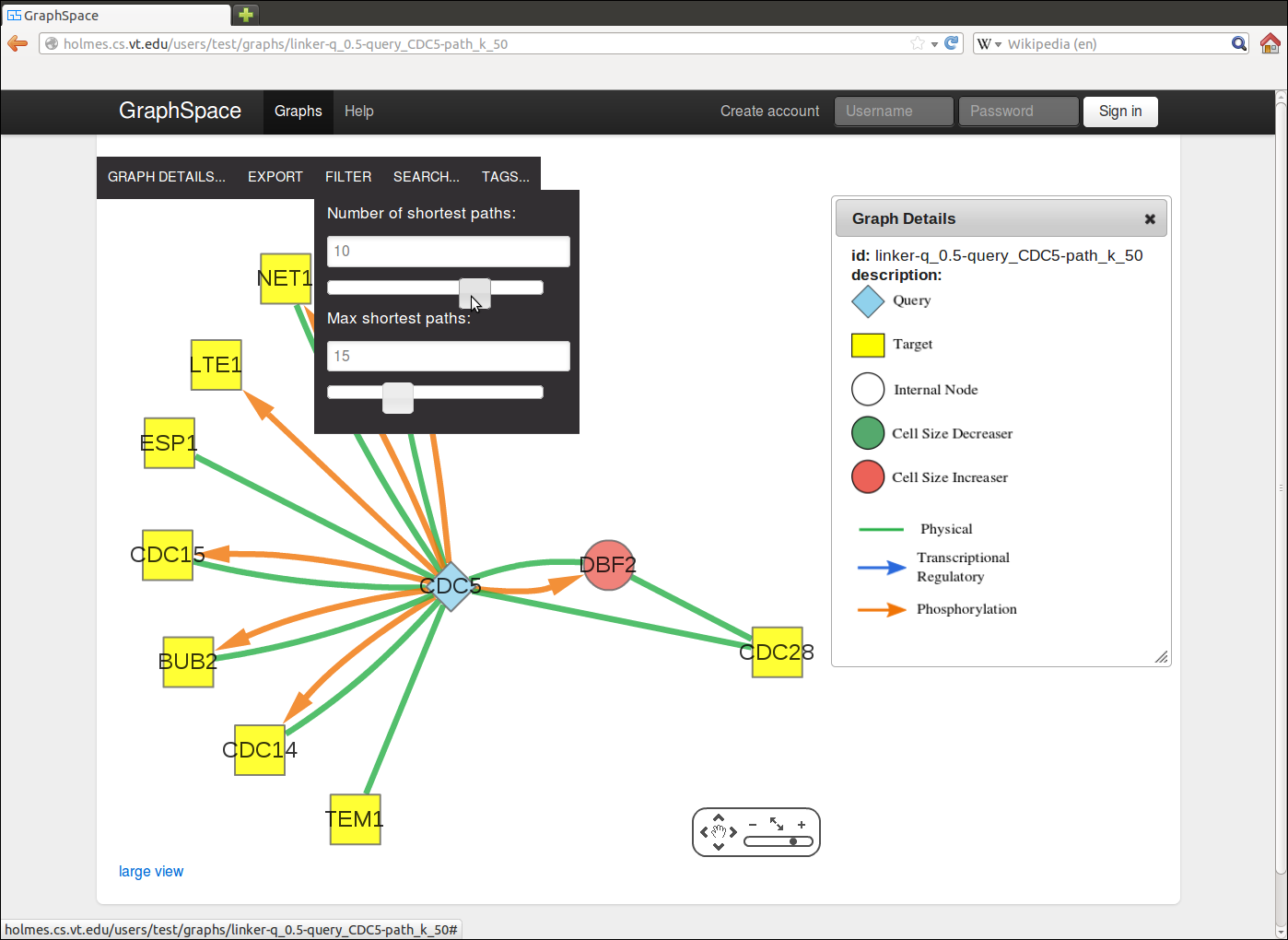Click the Graph Details panel resize grip
This screenshot has width=1288, height=940.
click(x=1162, y=656)
